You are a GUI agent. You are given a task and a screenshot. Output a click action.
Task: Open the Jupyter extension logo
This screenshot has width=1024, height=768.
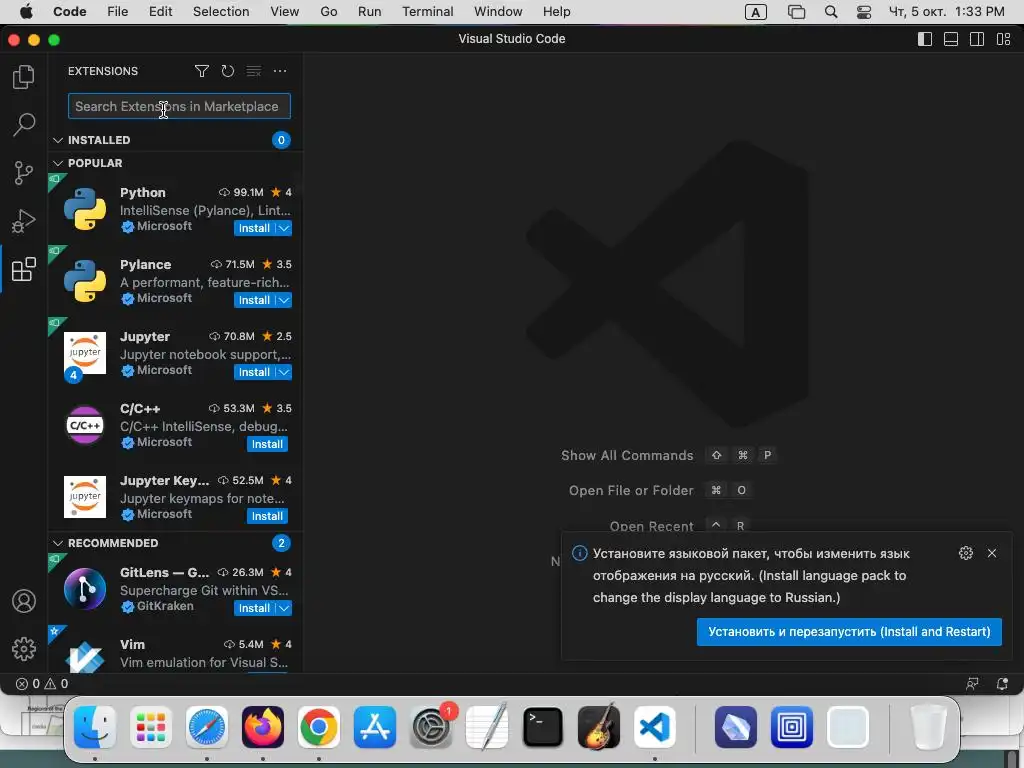coord(85,353)
